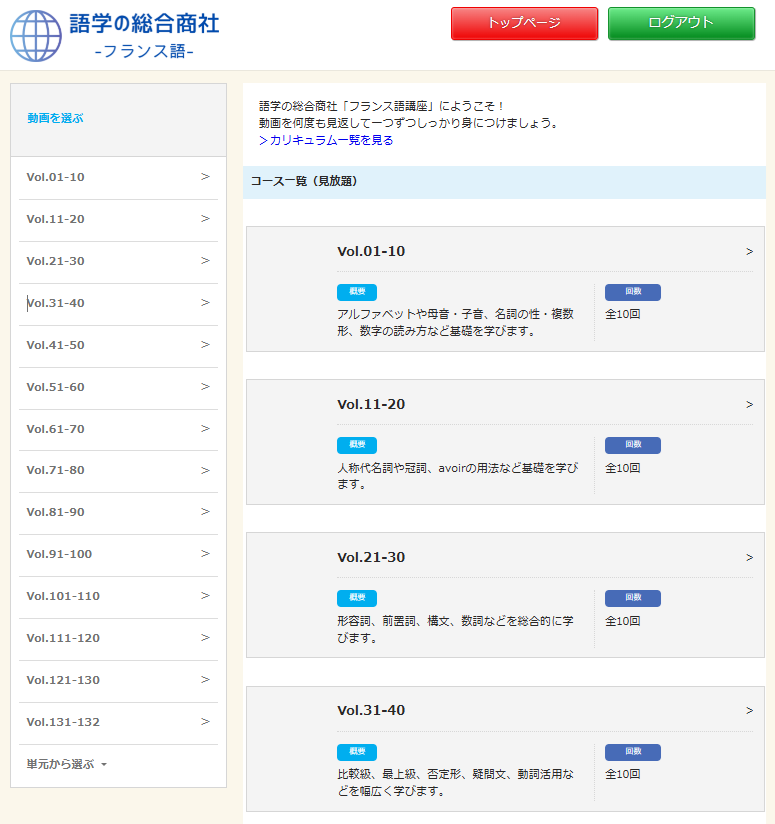Select Vol.91-100 in the sidebar
Viewport: 775px width, 824px height.
59,554
